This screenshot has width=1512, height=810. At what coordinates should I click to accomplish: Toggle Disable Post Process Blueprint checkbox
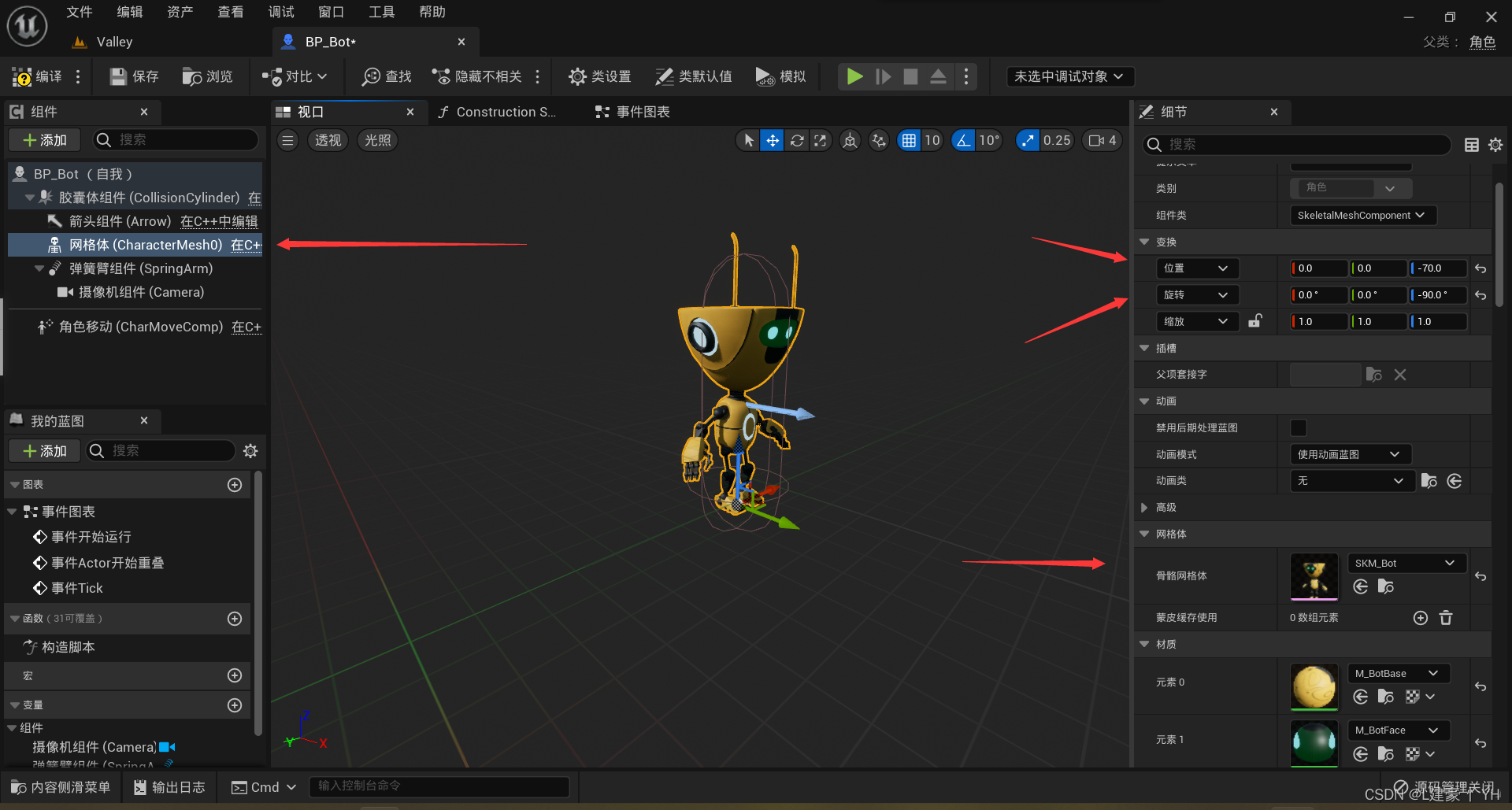(x=1299, y=427)
